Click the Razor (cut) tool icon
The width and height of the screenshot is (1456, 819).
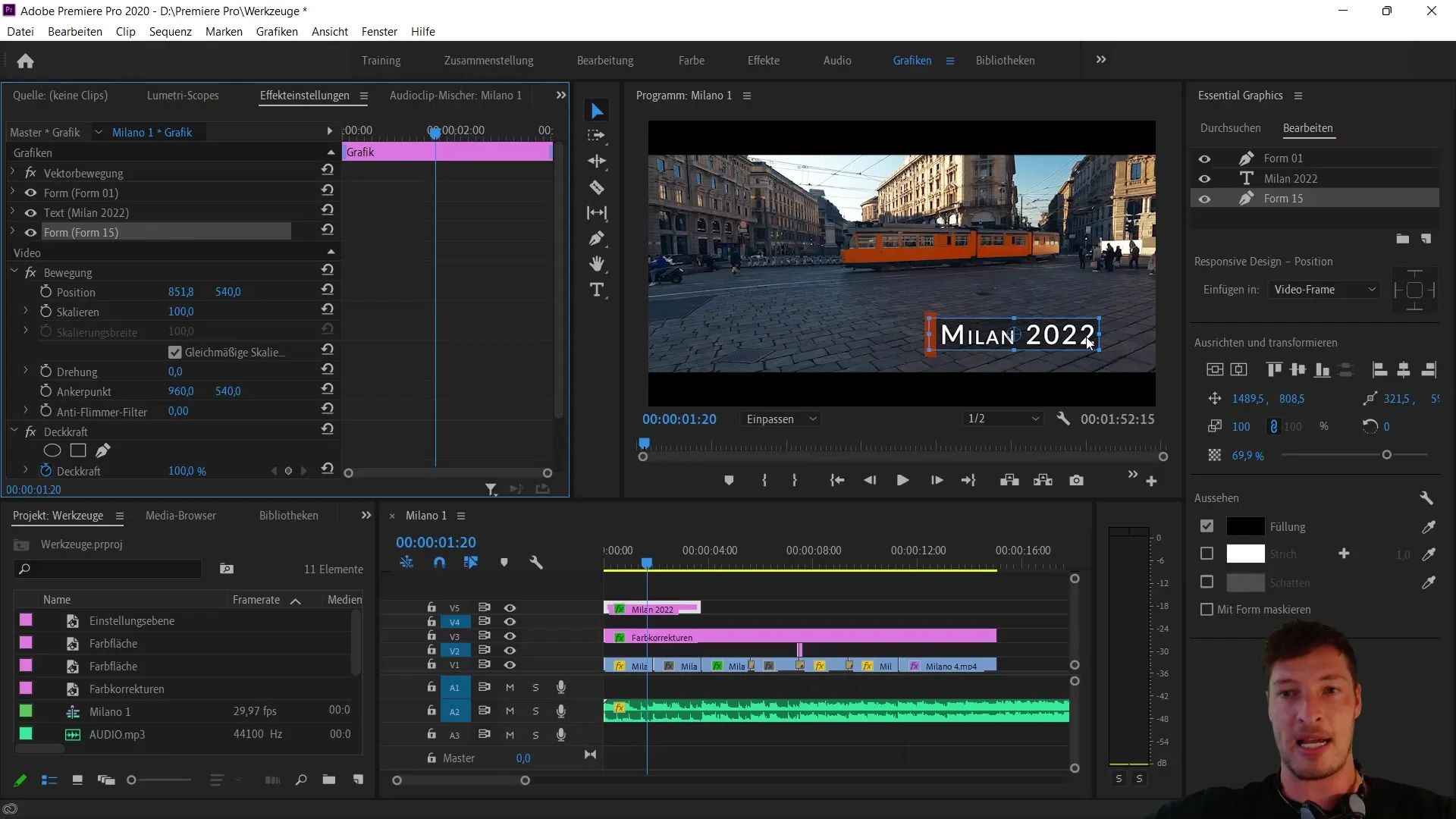click(596, 186)
